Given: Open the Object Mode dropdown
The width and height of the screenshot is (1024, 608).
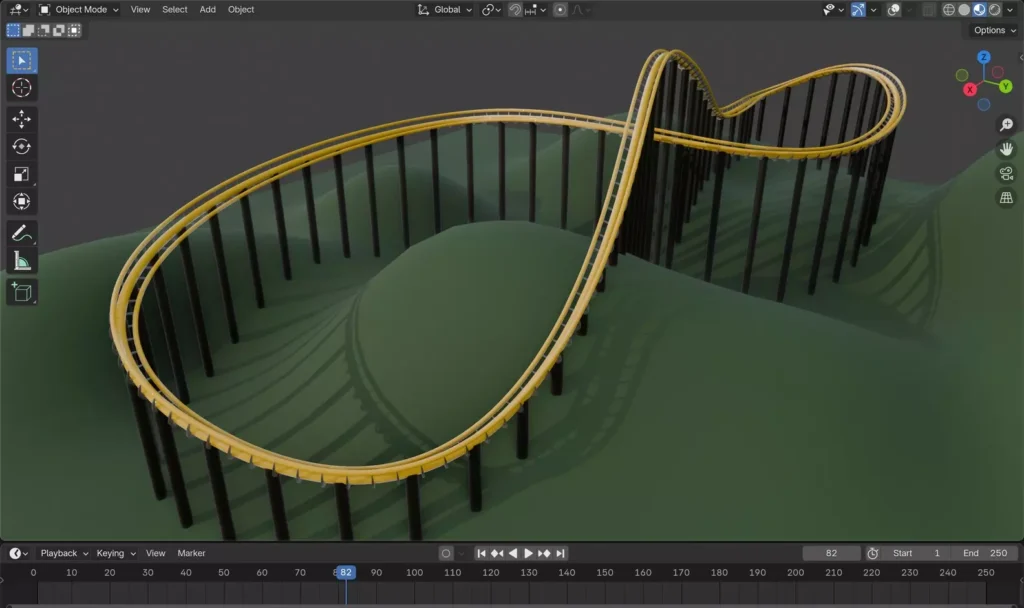Looking at the screenshot, I should coord(79,10).
